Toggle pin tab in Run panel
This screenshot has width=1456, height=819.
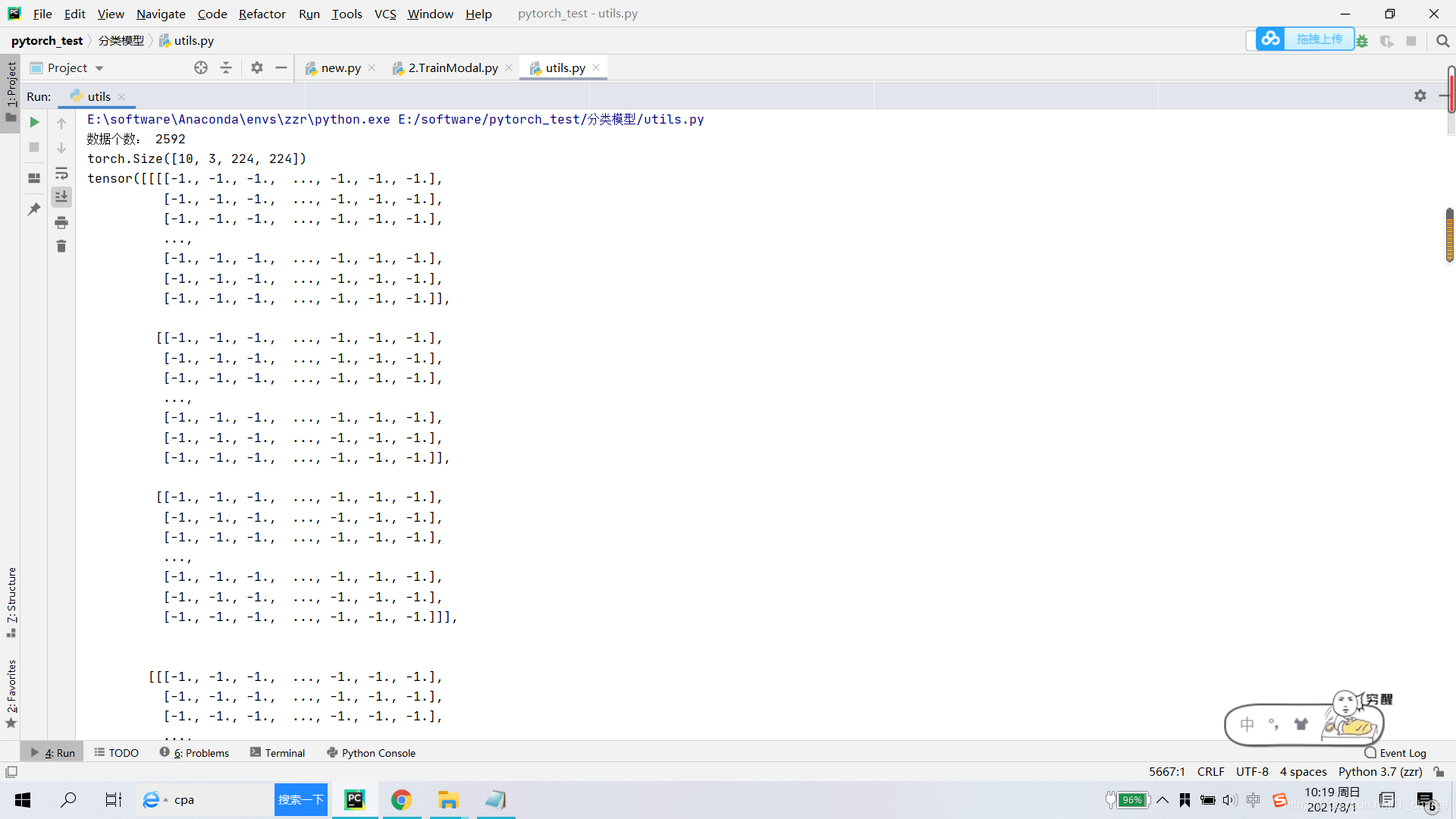click(34, 209)
